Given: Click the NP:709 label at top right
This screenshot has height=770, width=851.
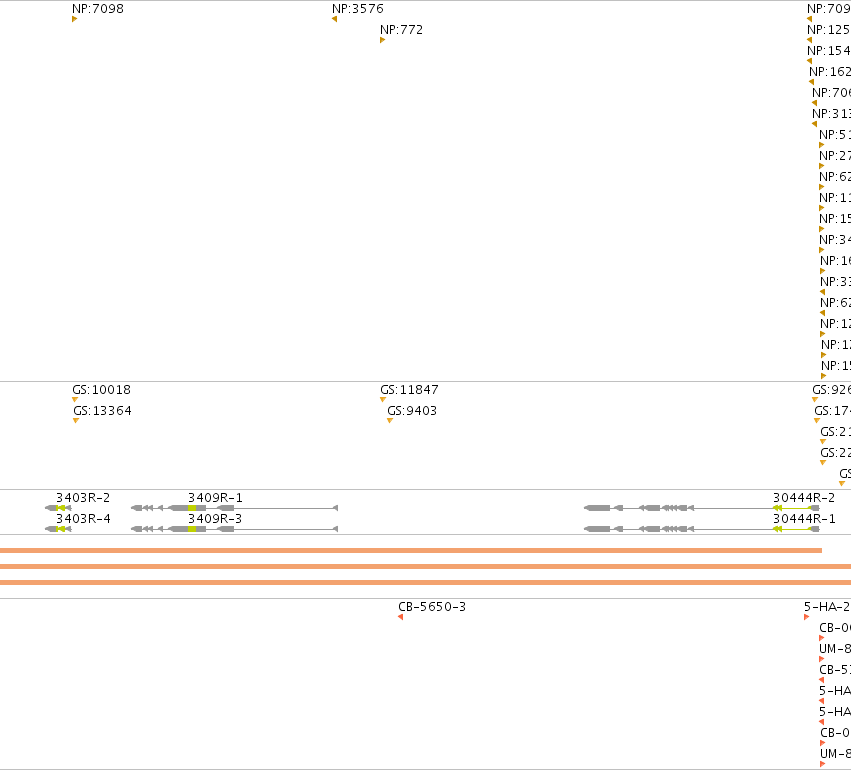Looking at the screenshot, I should 829,9.
